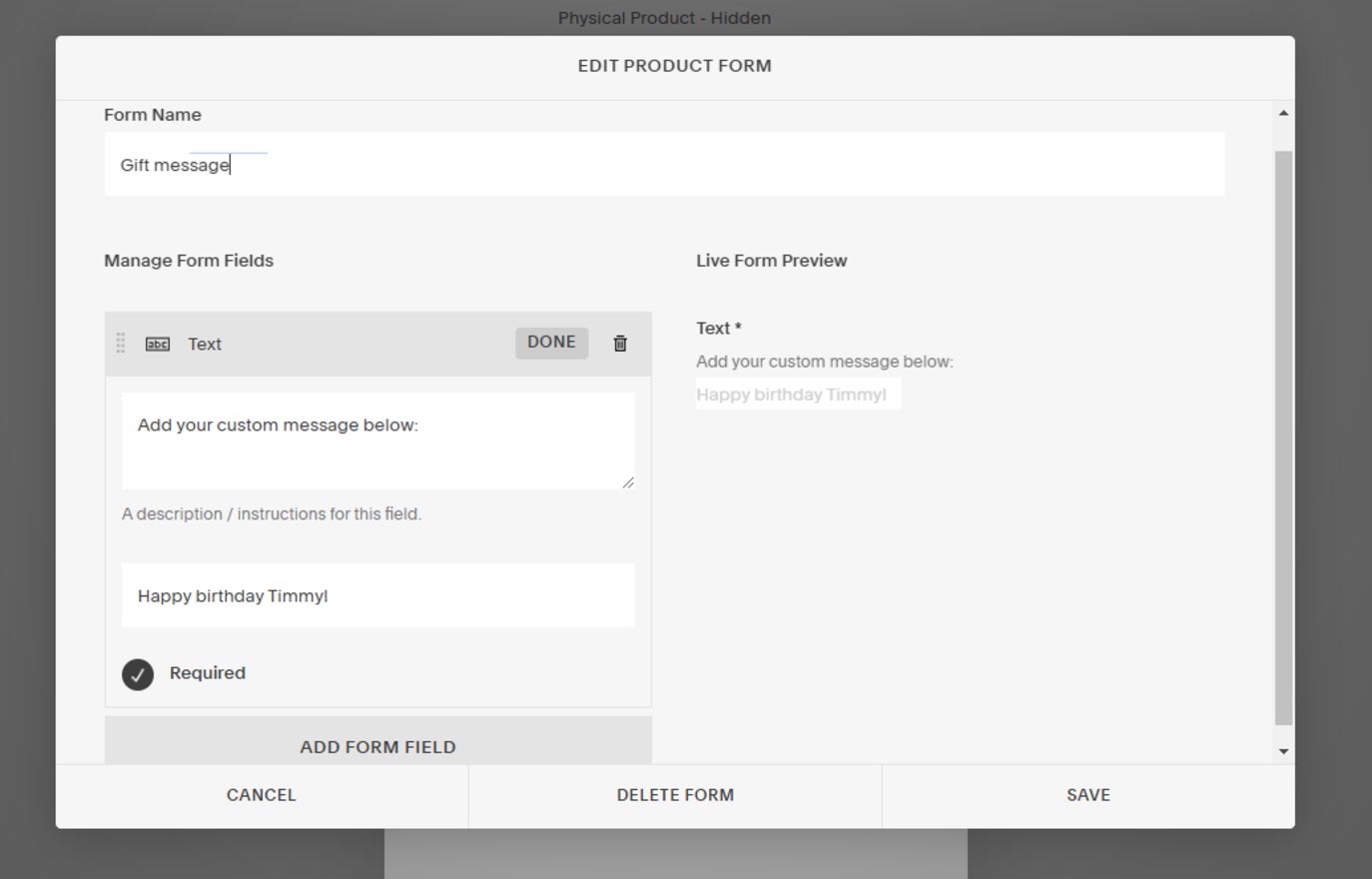Click the preview input under Add your custom message
1372x879 pixels.
pyautogui.click(x=798, y=394)
